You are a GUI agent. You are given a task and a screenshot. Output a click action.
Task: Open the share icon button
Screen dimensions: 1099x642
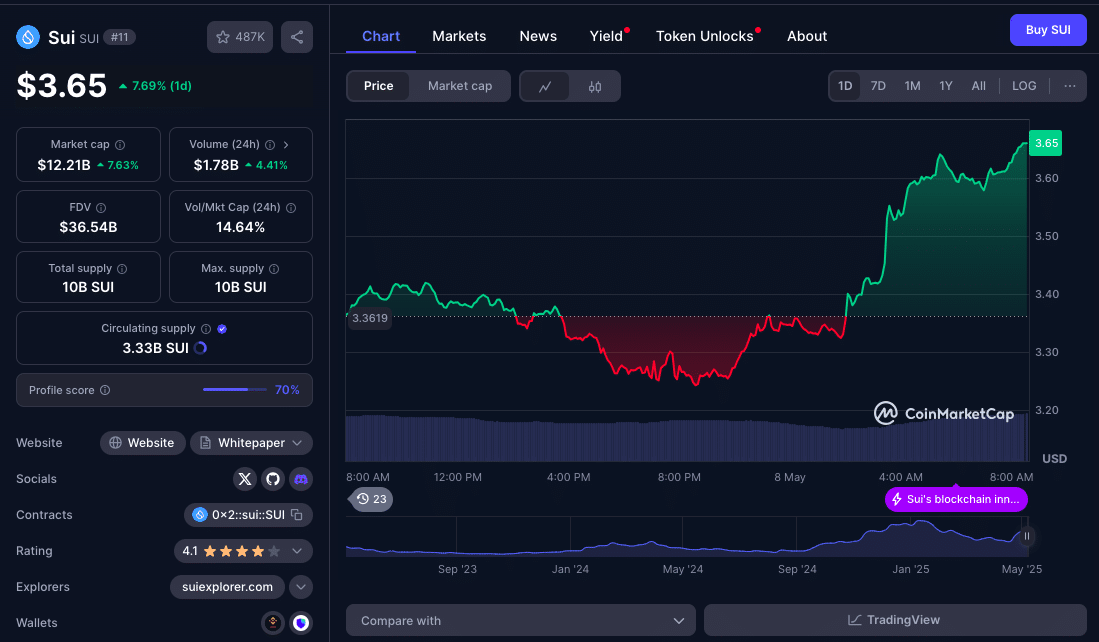point(297,37)
